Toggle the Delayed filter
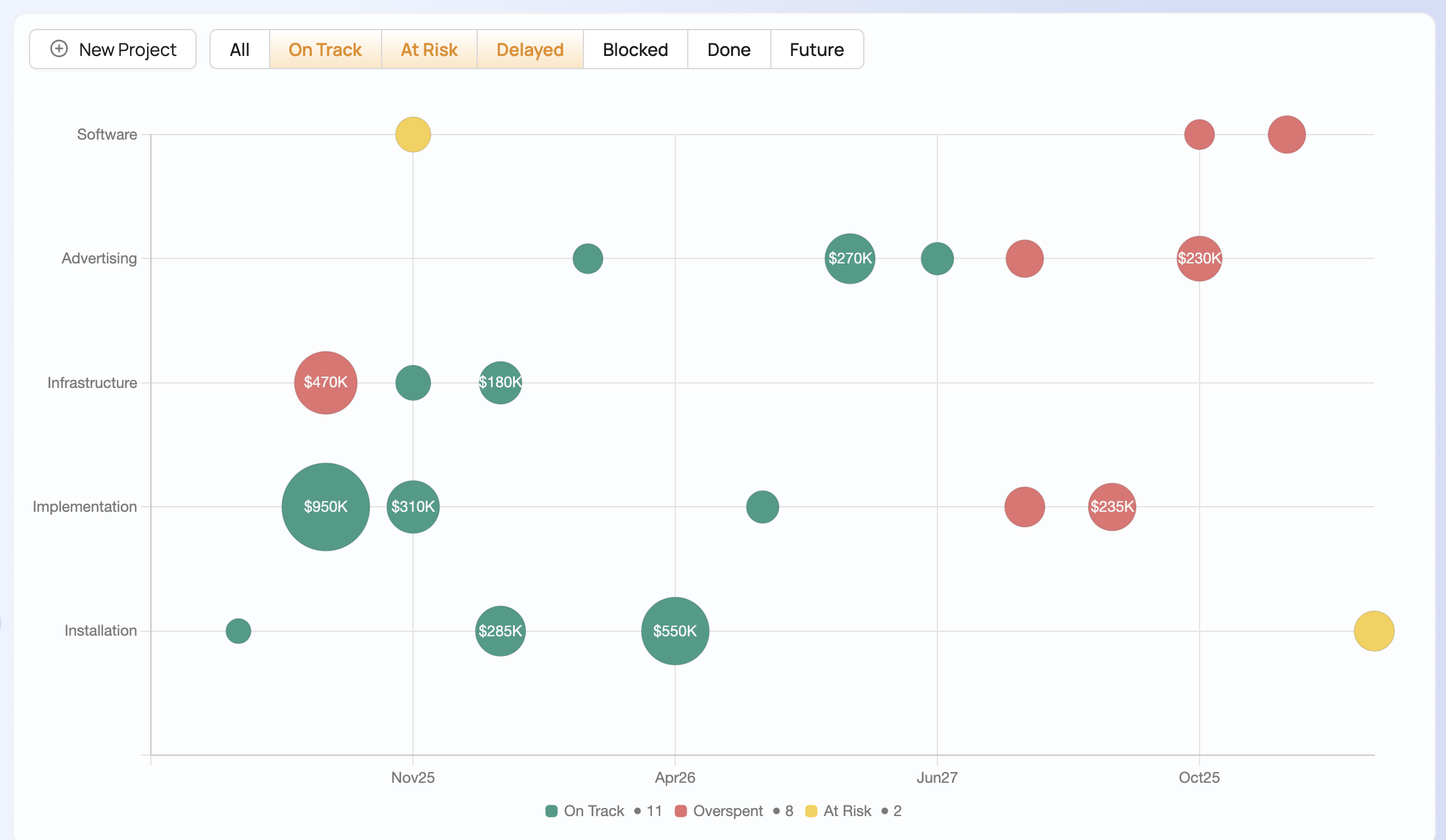 [529, 50]
